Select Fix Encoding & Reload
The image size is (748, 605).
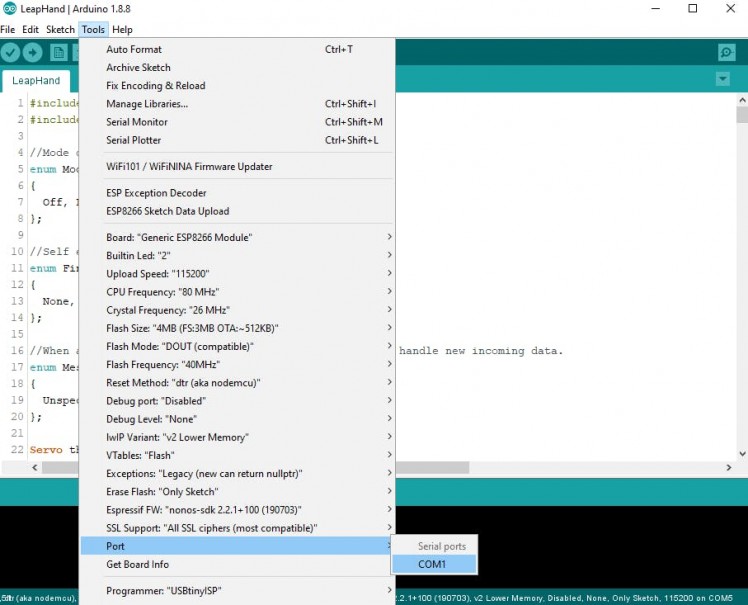click(237, 86)
